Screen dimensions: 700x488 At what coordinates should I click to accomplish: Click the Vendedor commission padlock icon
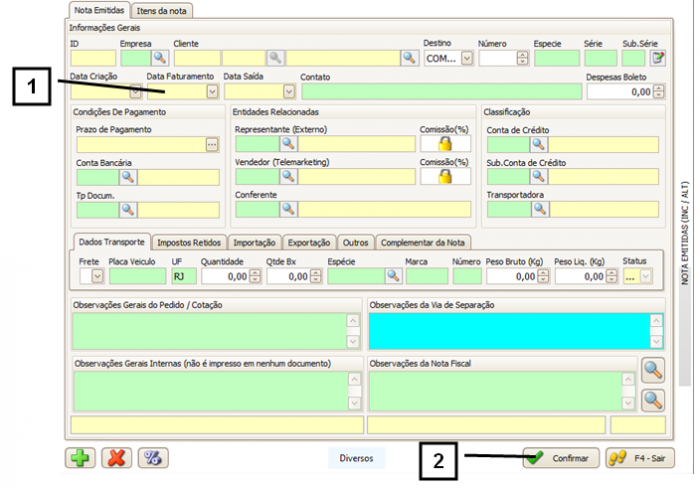coord(445,176)
